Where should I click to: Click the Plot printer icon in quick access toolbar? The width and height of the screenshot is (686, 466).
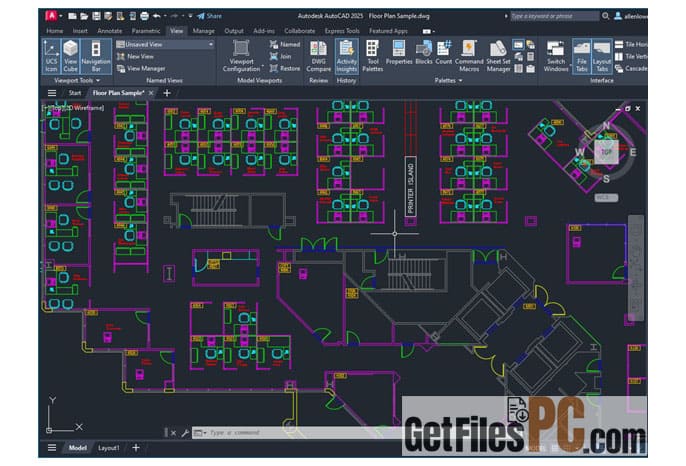[144, 16]
